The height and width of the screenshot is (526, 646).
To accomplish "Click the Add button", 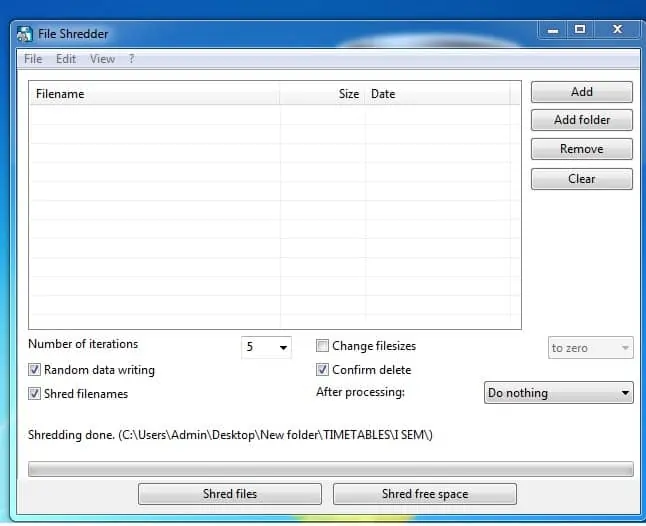I will click(x=581, y=92).
